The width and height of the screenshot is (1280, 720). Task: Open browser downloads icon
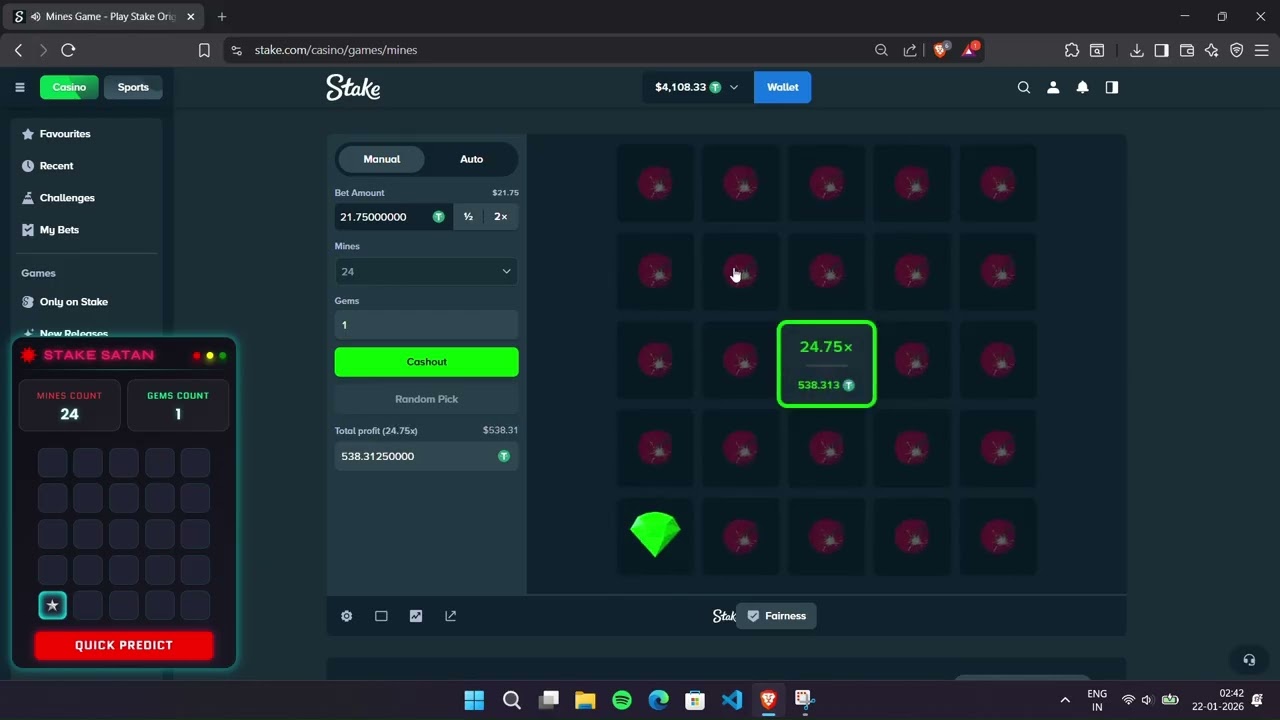(x=1137, y=50)
